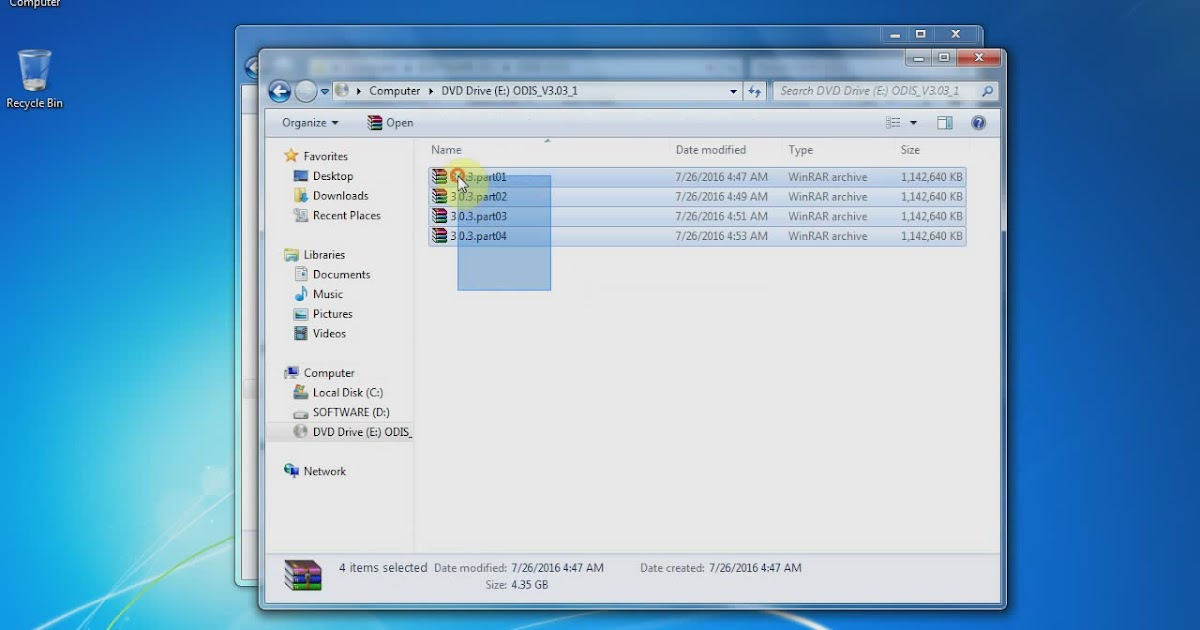Open the view options dropdown arrow
The width and height of the screenshot is (1200, 630).
click(x=913, y=123)
